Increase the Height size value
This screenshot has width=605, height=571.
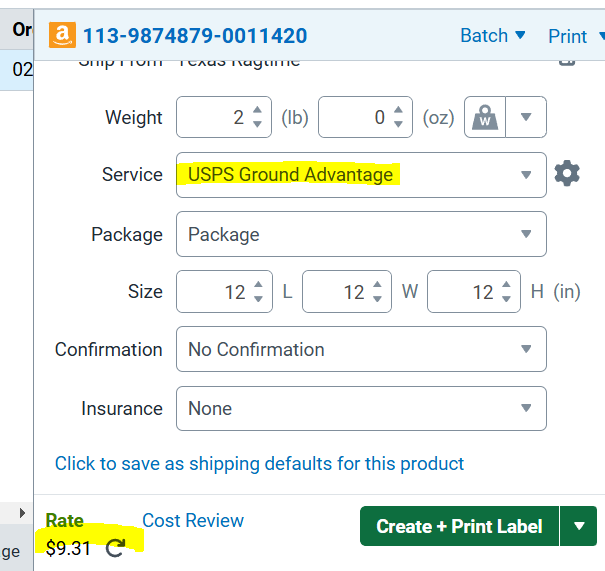(x=506, y=285)
